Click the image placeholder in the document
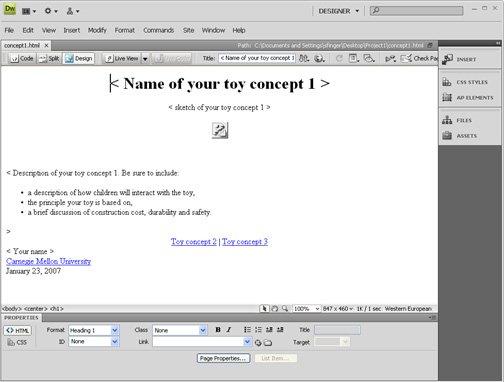The height and width of the screenshot is (382, 504). point(220,130)
